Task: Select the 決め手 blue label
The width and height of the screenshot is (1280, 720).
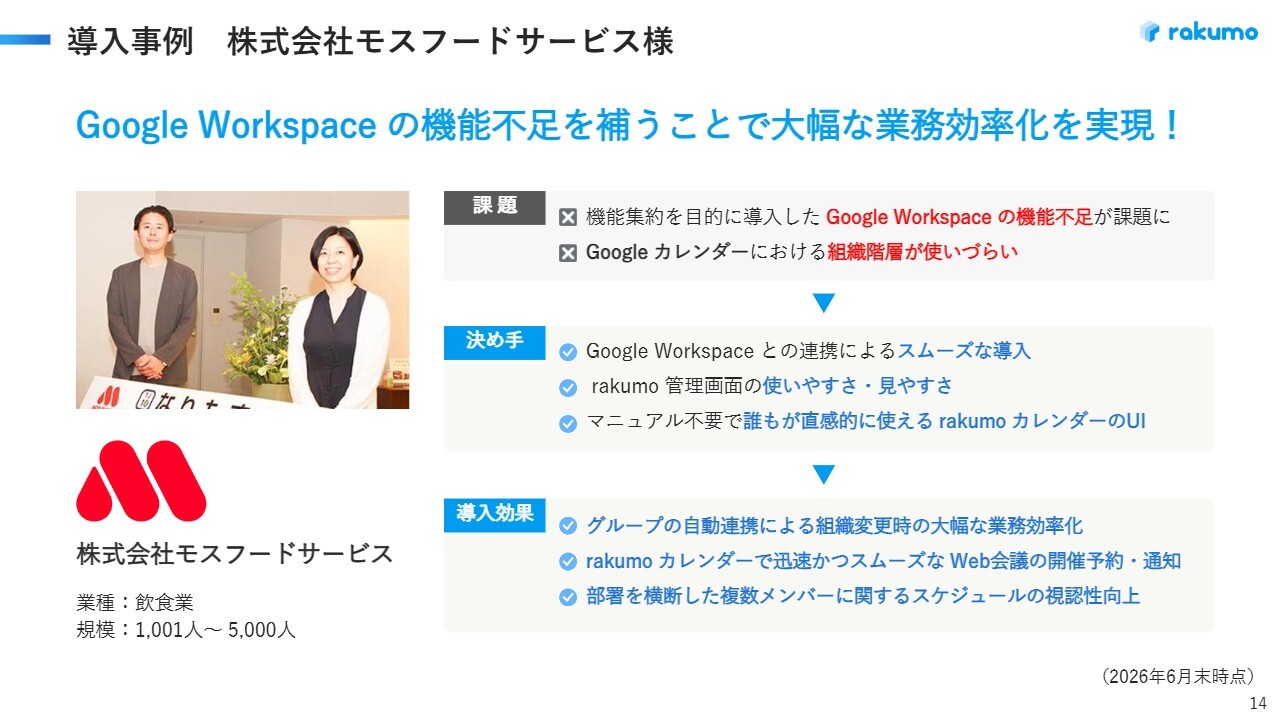Action: coord(495,342)
